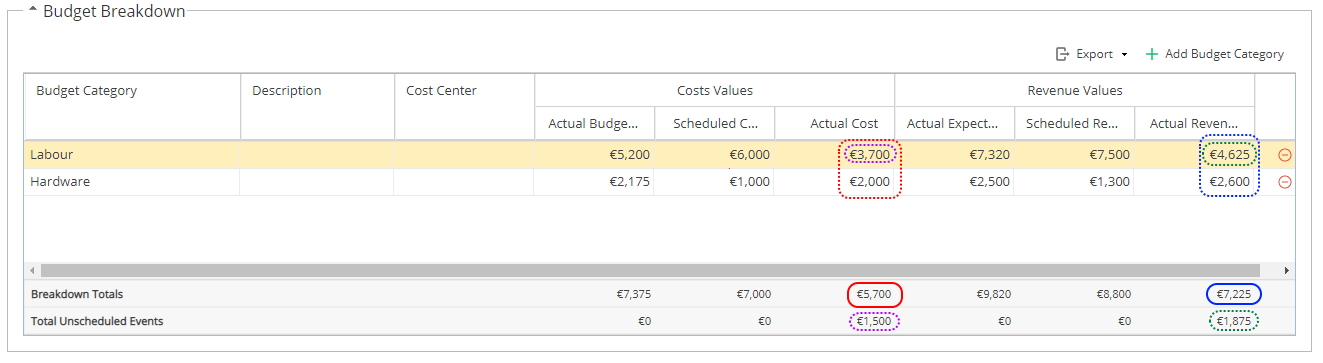Click the Export icon
The width and height of the screenshot is (1323, 363).
pyautogui.click(x=1063, y=54)
